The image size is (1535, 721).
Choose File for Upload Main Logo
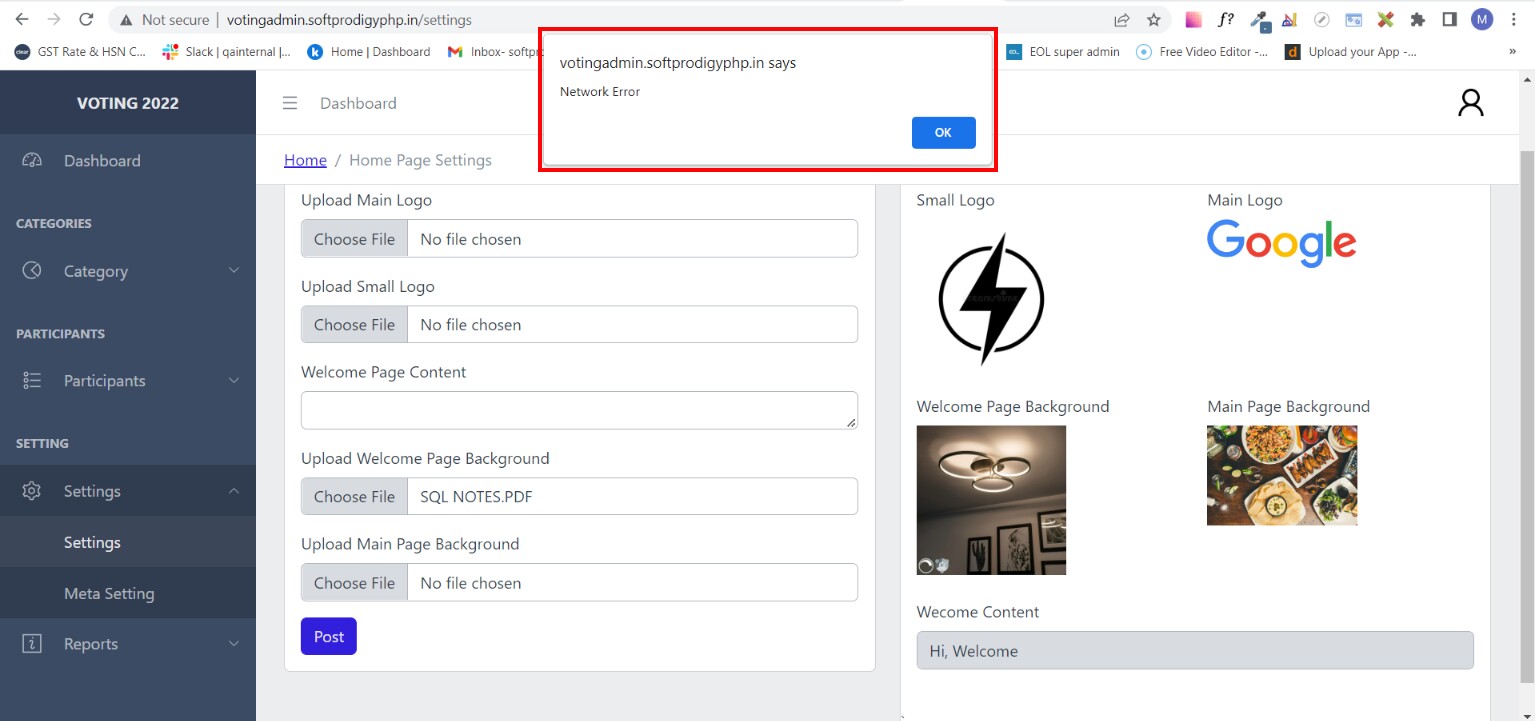click(x=355, y=239)
